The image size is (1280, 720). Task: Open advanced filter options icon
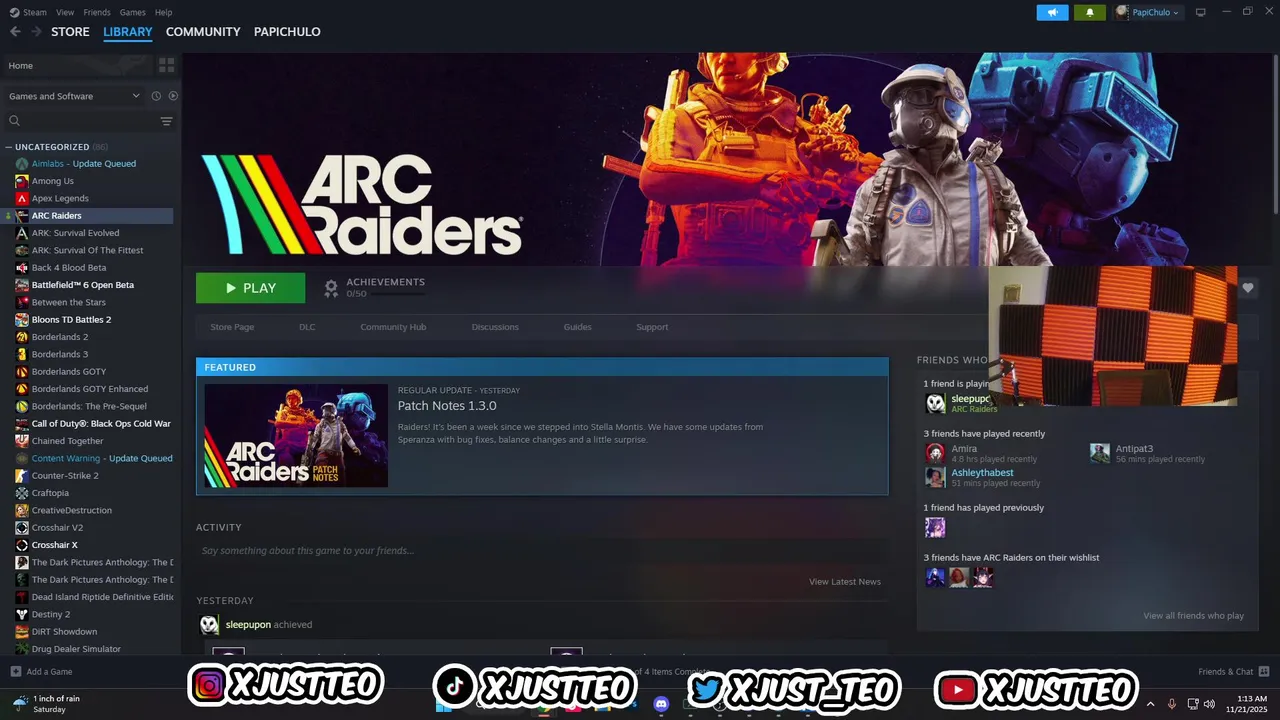pyautogui.click(x=166, y=121)
